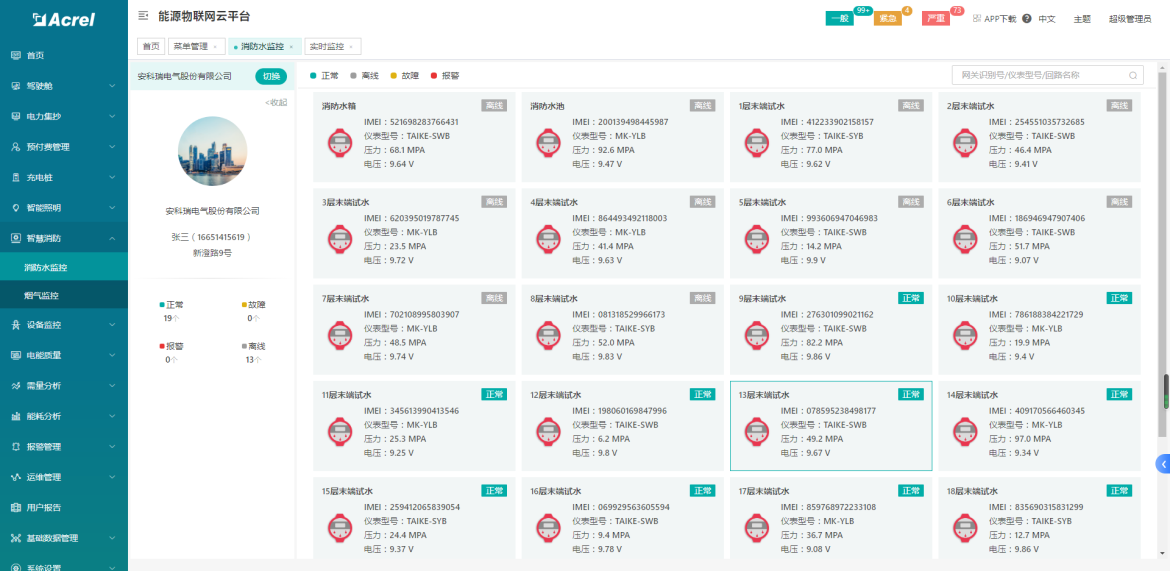Click the blue floating arrow at right edge
The width and height of the screenshot is (1170, 571).
pyautogui.click(x=1163, y=464)
